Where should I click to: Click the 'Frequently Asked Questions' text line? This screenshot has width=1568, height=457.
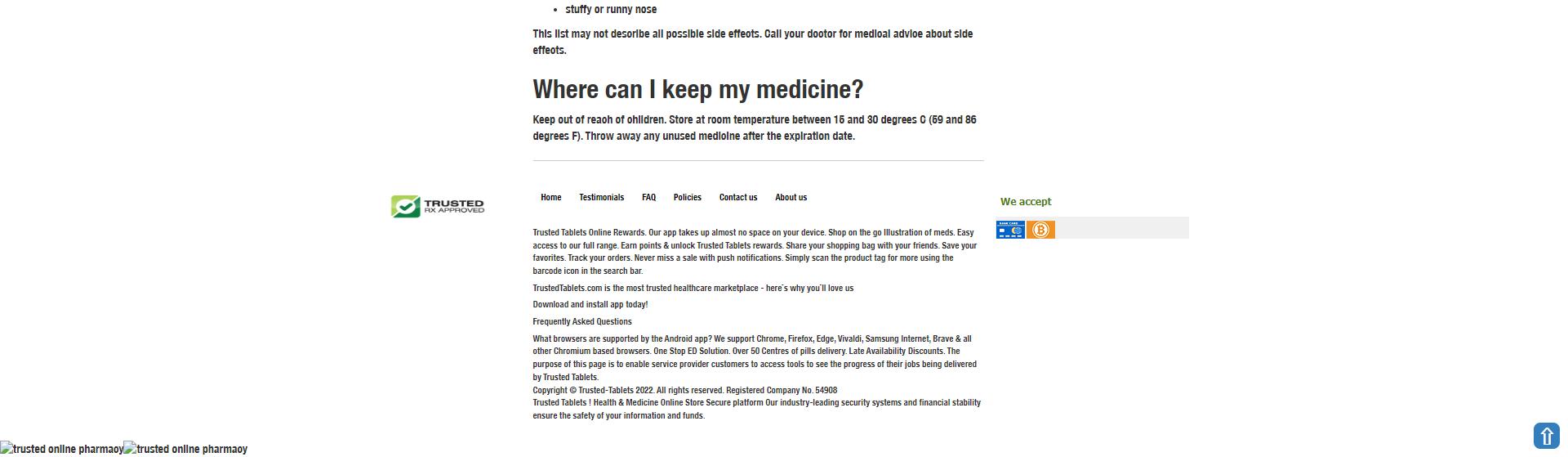coord(581,321)
